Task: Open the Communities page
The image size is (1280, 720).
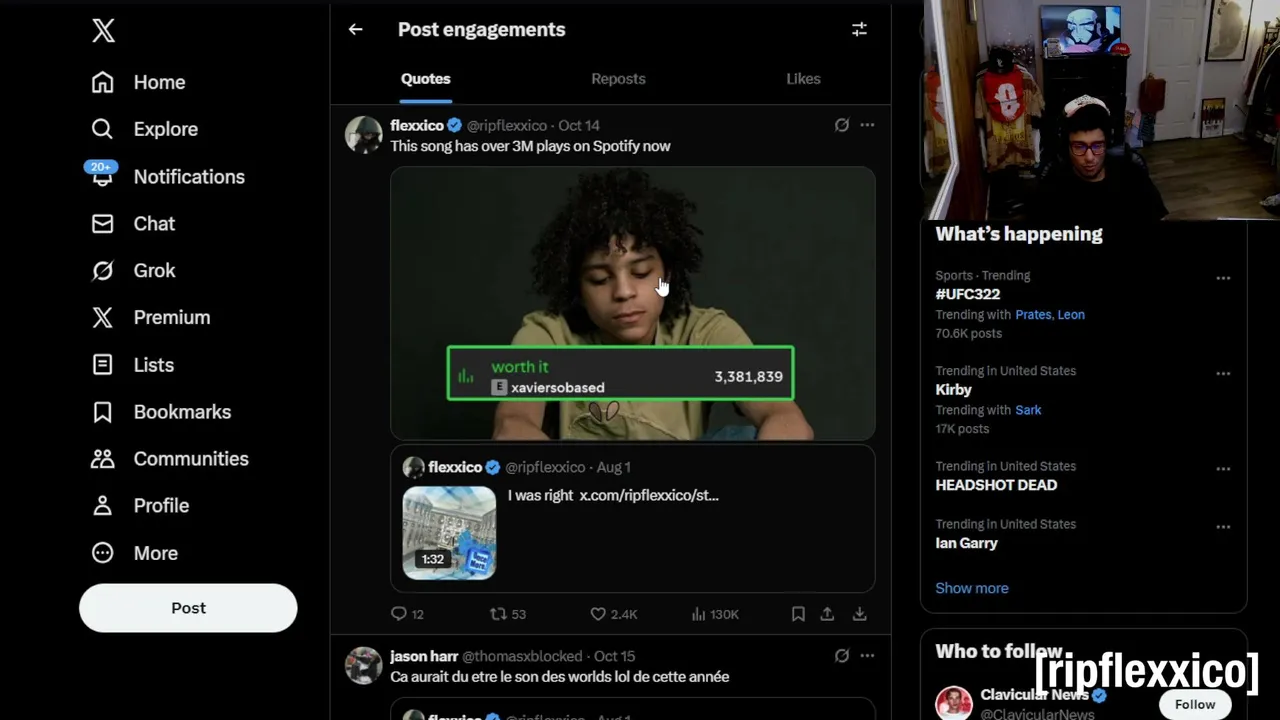Action: click(170, 458)
